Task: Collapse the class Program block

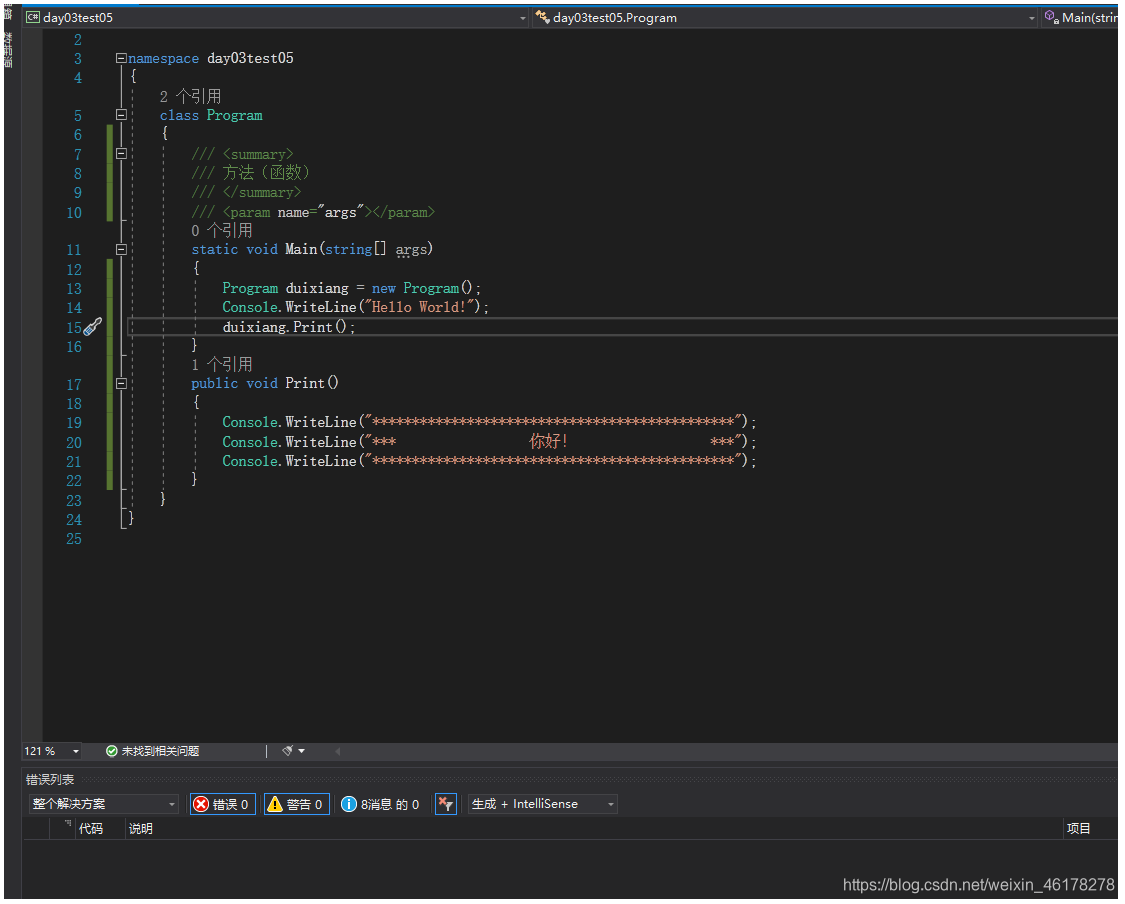Action: pyautogui.click(x=121, y=115)
